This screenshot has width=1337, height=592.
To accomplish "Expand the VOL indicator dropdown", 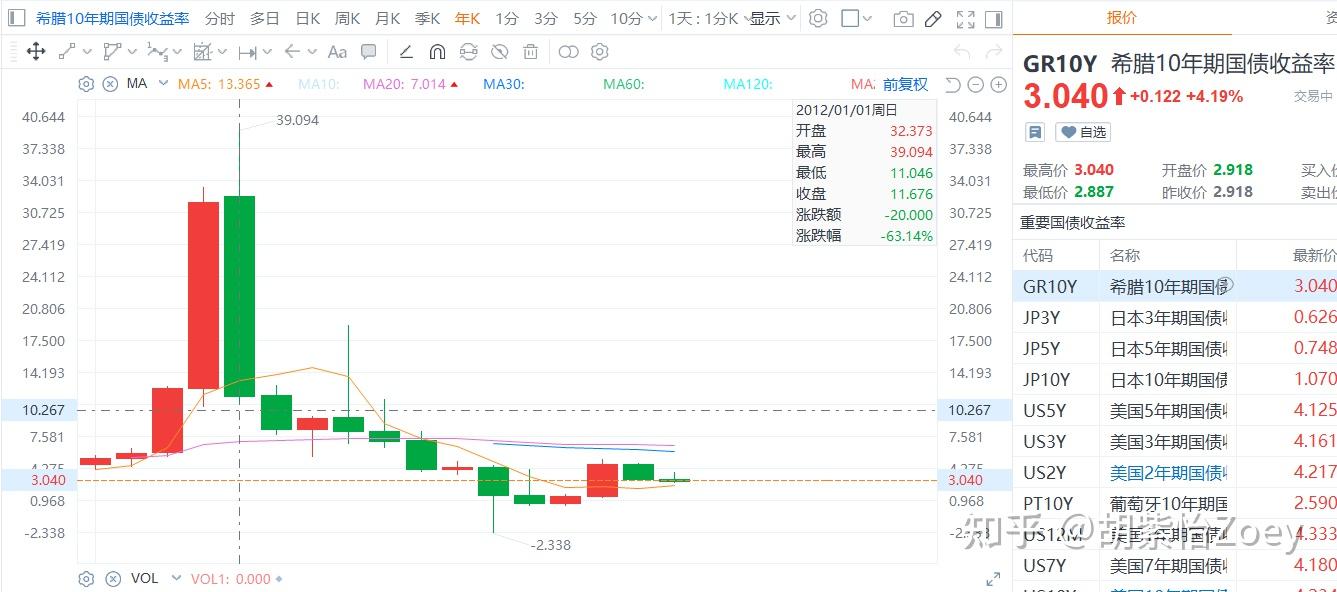I will point(177,578).
